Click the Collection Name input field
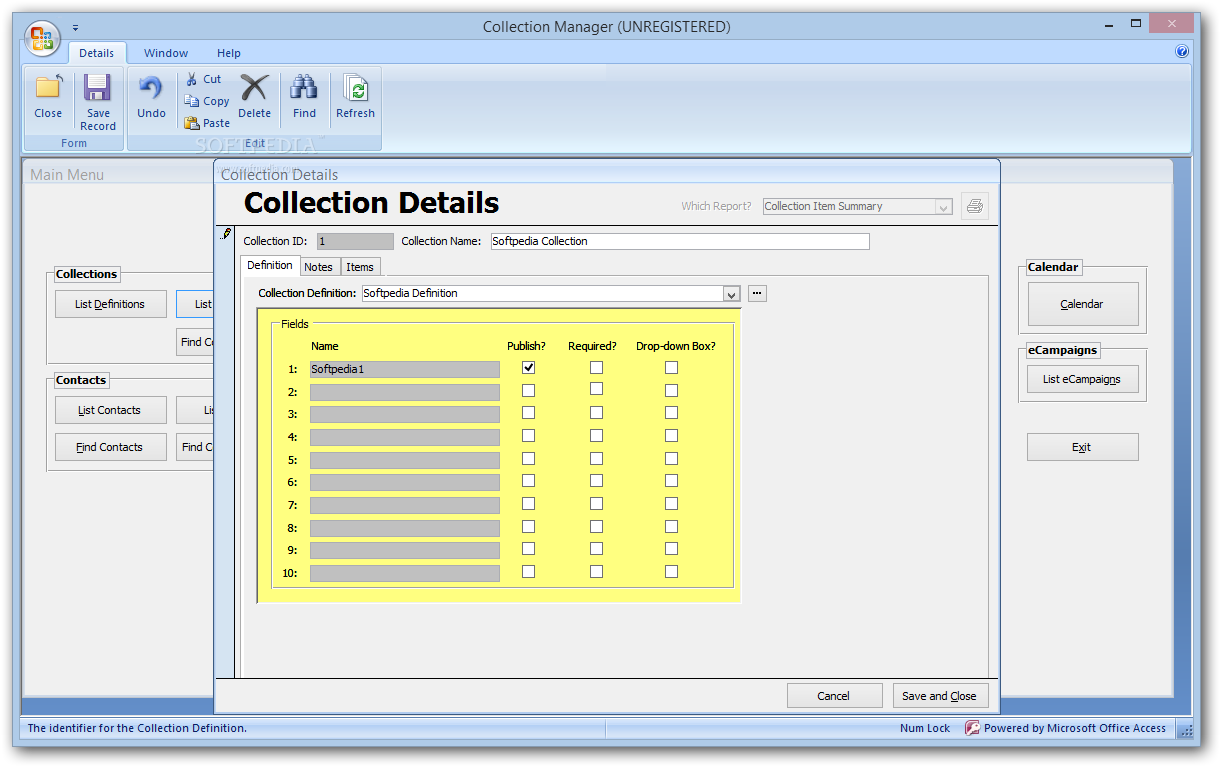The height and width of the screenshot is (767, 1221). click(x=679, y=241)
